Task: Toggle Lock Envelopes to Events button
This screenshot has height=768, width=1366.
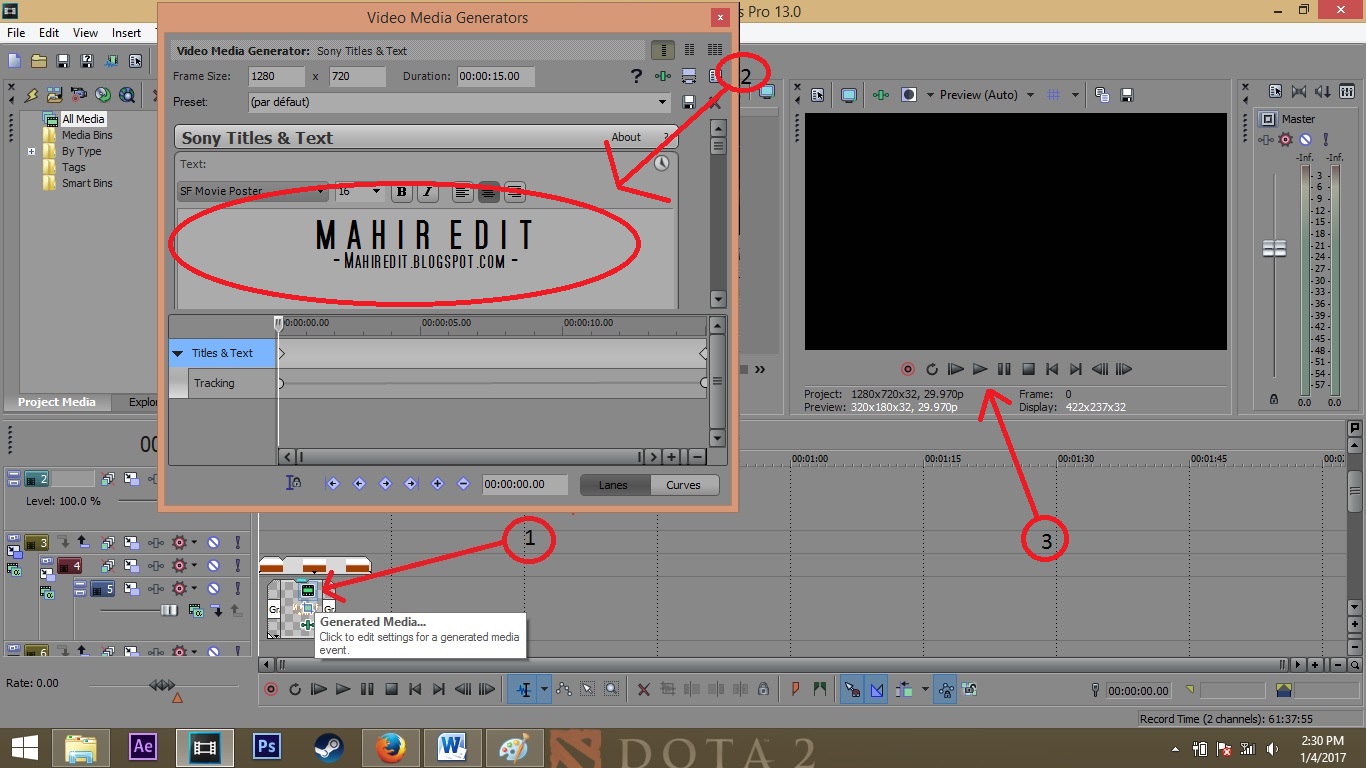Action: pos(945,689)
